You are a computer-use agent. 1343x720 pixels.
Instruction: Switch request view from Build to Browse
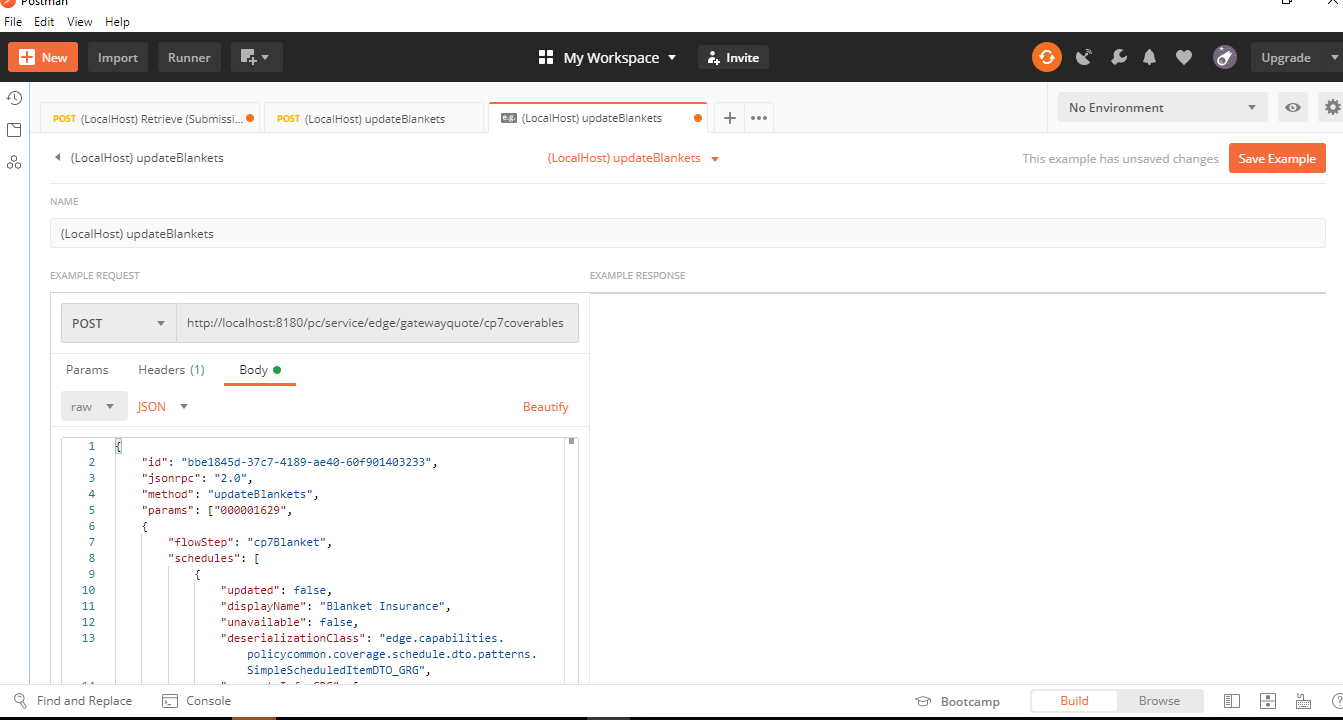[1159, 700]
